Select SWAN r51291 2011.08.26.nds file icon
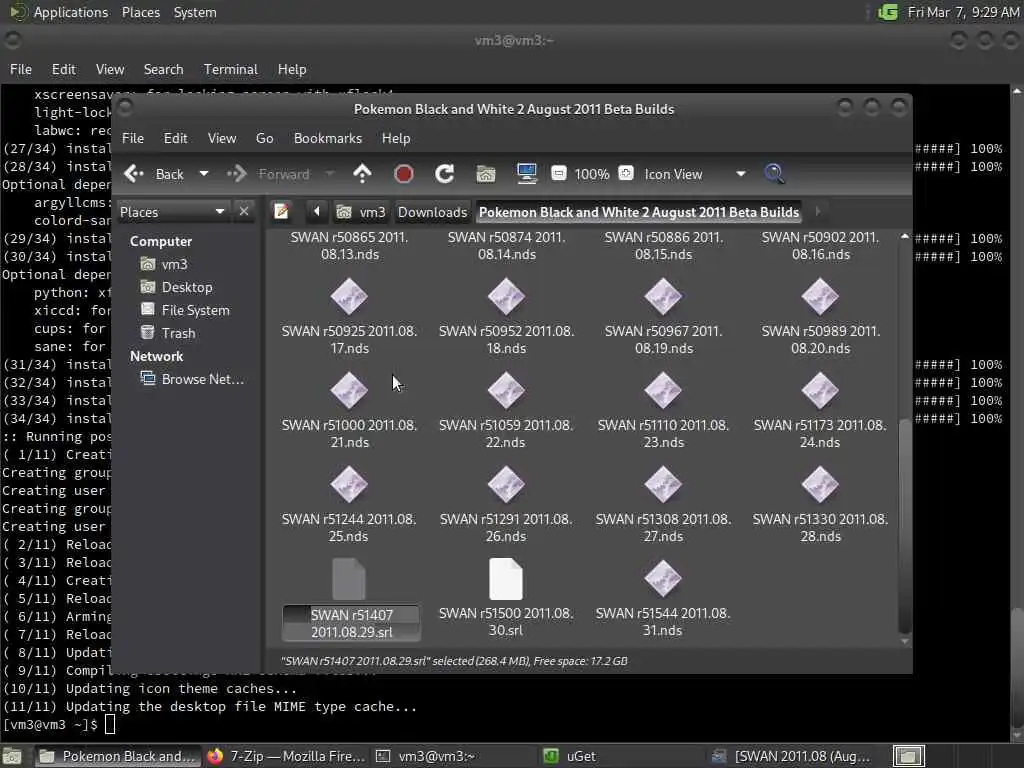 click(506, 485)
